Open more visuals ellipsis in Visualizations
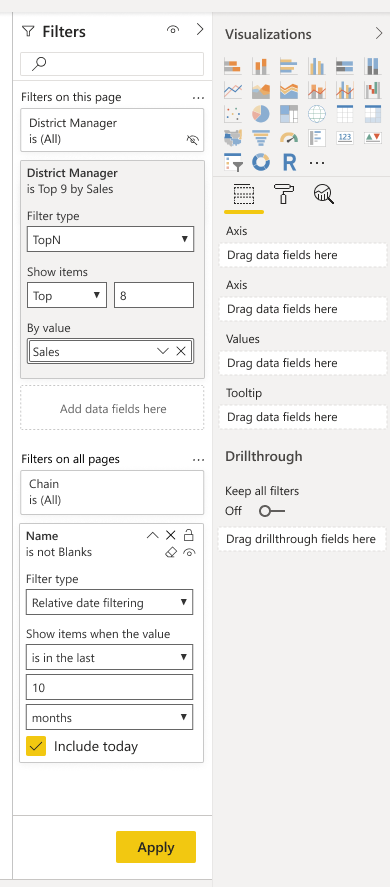Viewport: 390px width, 887px height. coord(317,163)
